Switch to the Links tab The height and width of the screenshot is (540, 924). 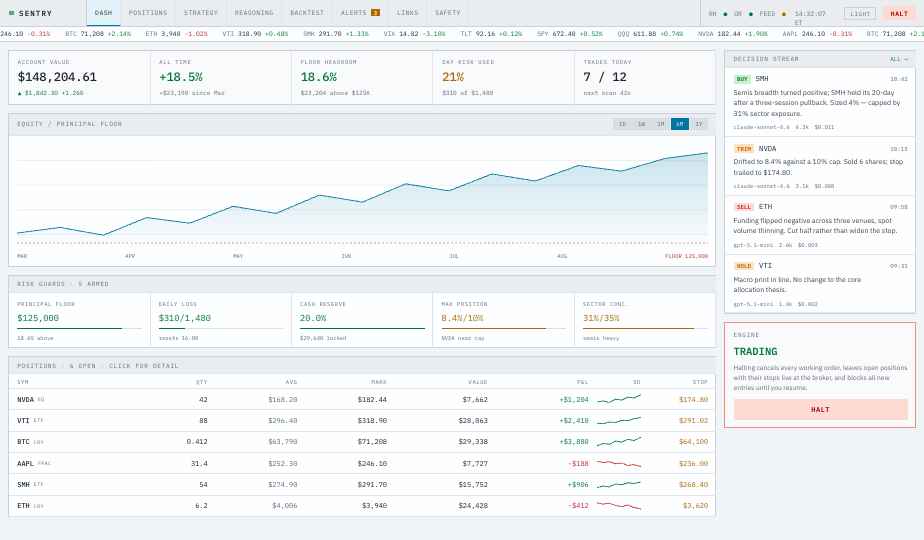407,13
